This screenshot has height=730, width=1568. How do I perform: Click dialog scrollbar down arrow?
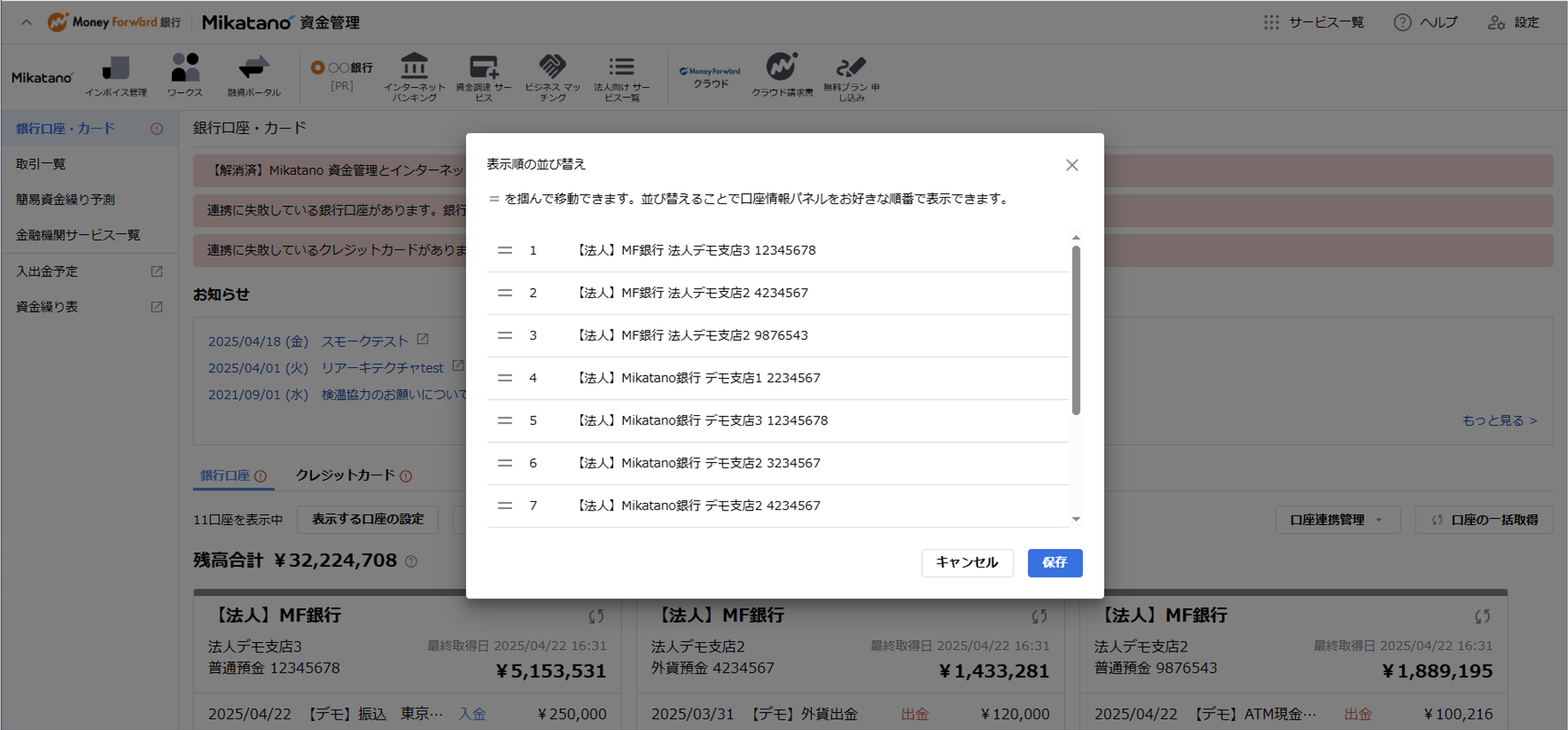(1076, 520)
